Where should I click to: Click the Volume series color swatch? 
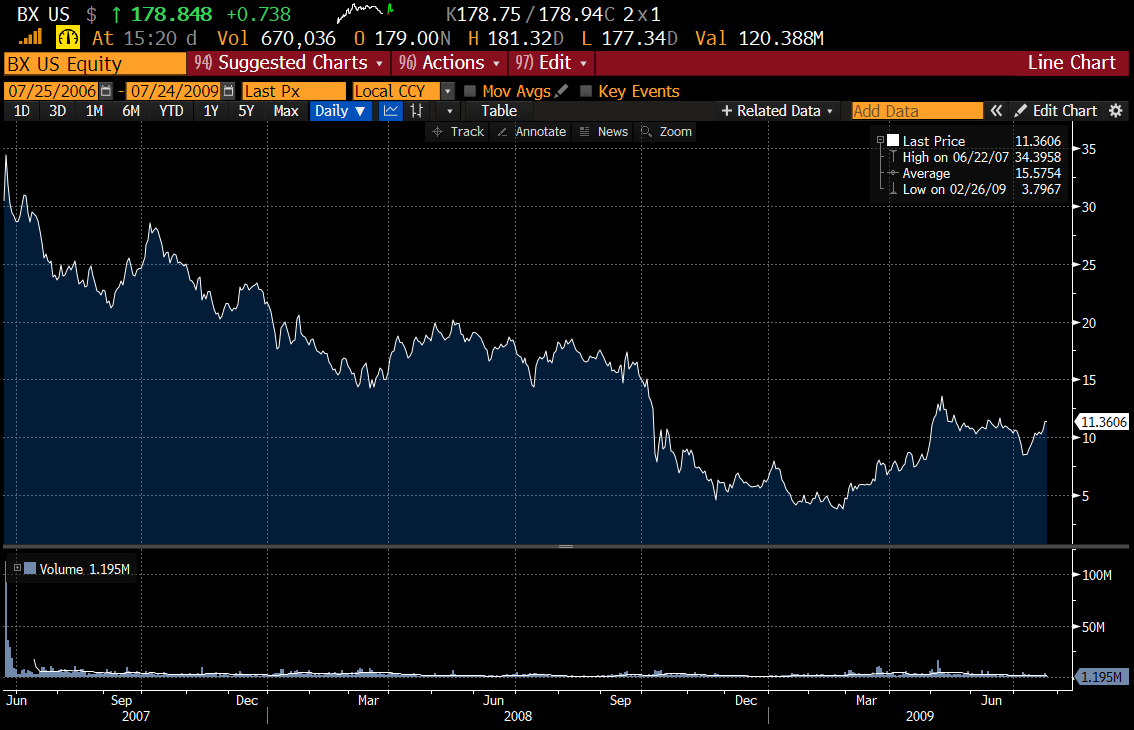(x=30, y=568)
